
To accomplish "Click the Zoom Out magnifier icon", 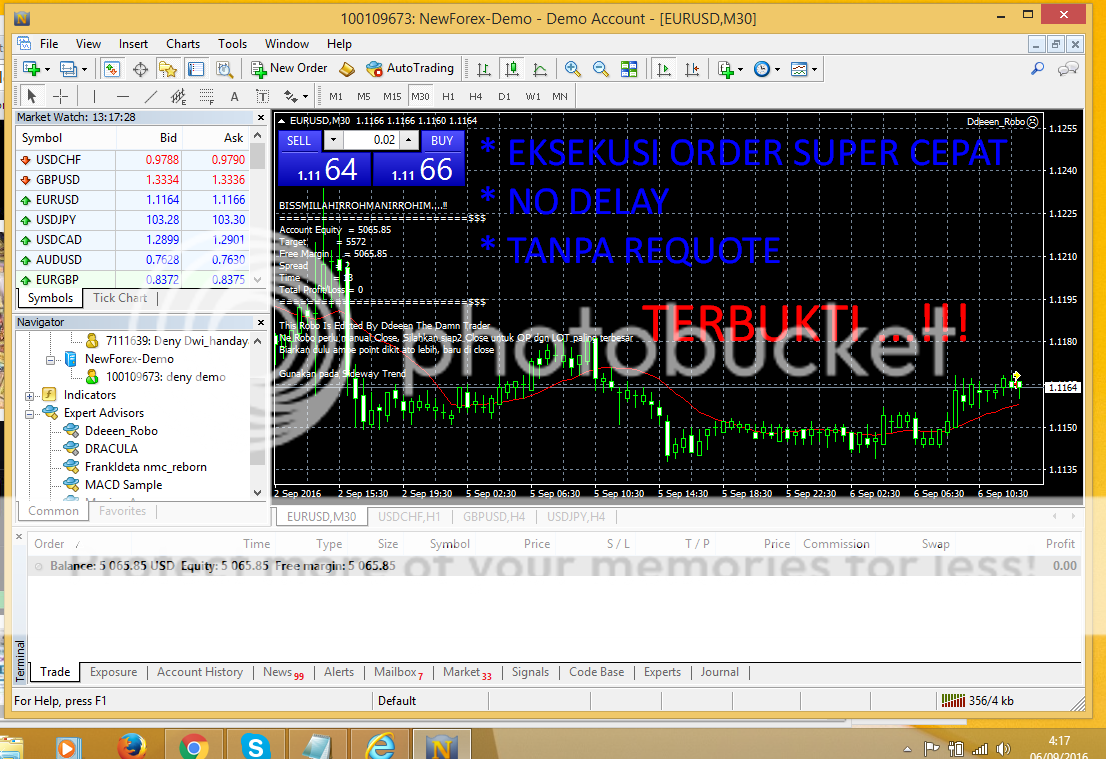I will click(x=601, y=69).
